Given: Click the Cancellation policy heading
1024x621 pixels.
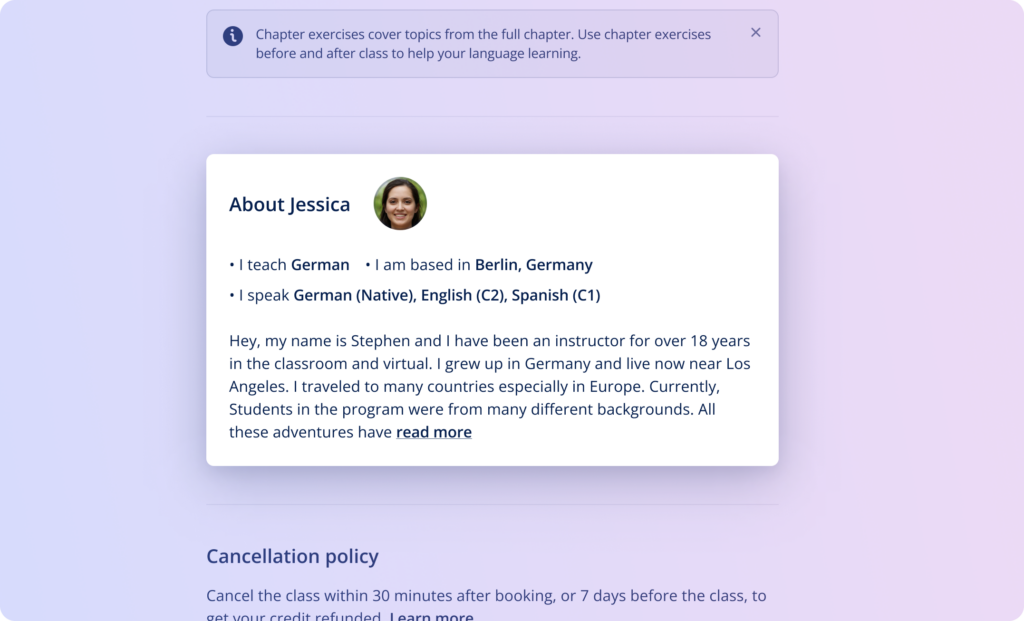Looking at the screenshot, I should point(293,556).
